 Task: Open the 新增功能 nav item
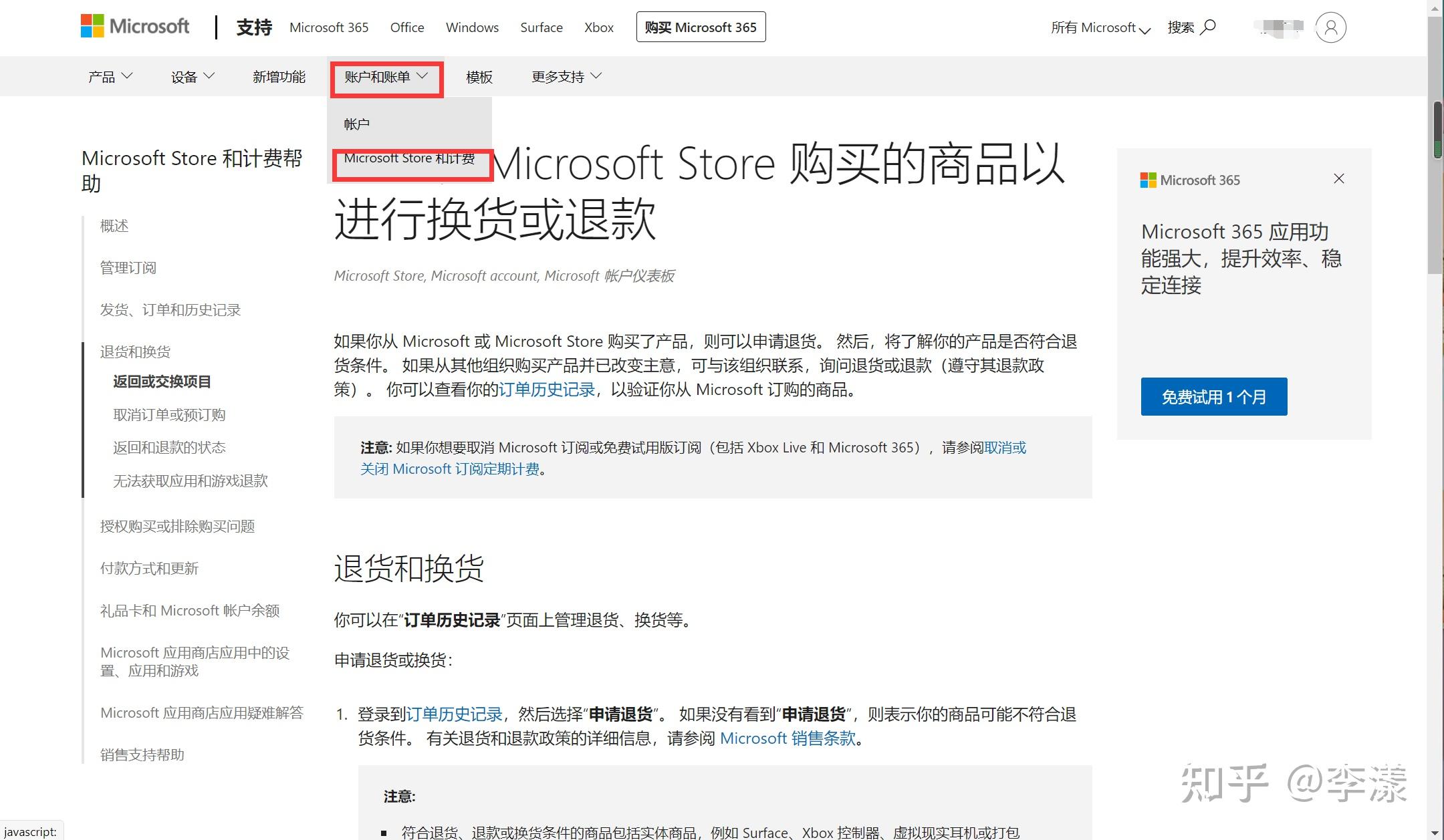click(279, 77)
